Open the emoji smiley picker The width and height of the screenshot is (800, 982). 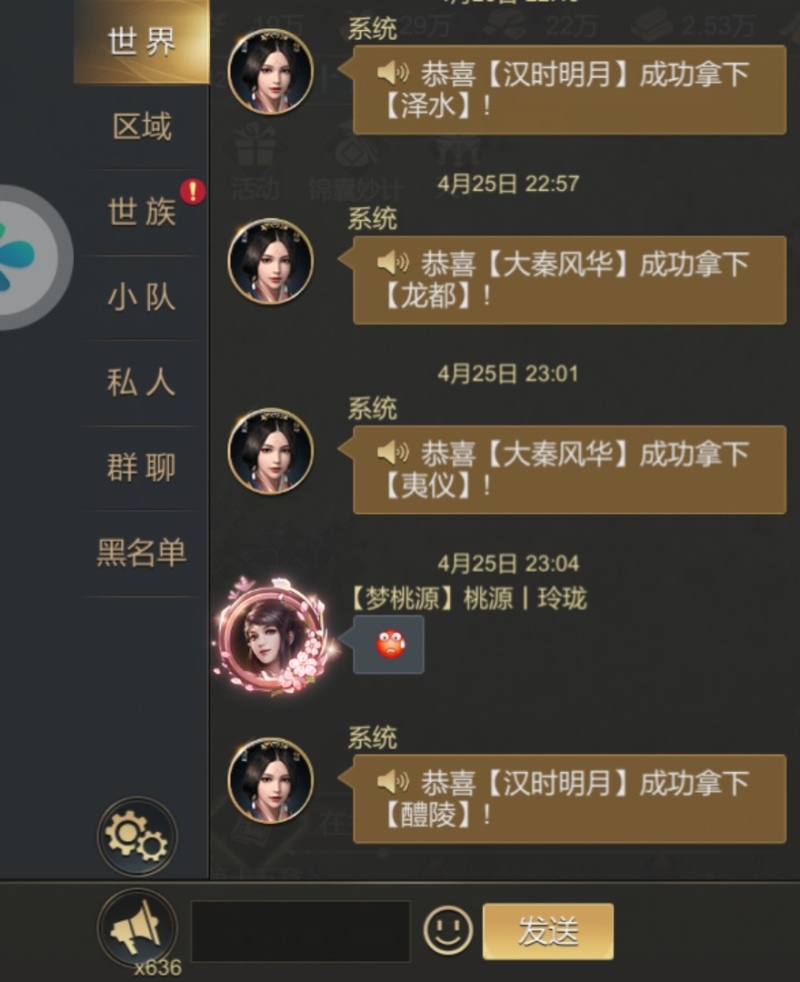tap(447, 930)
